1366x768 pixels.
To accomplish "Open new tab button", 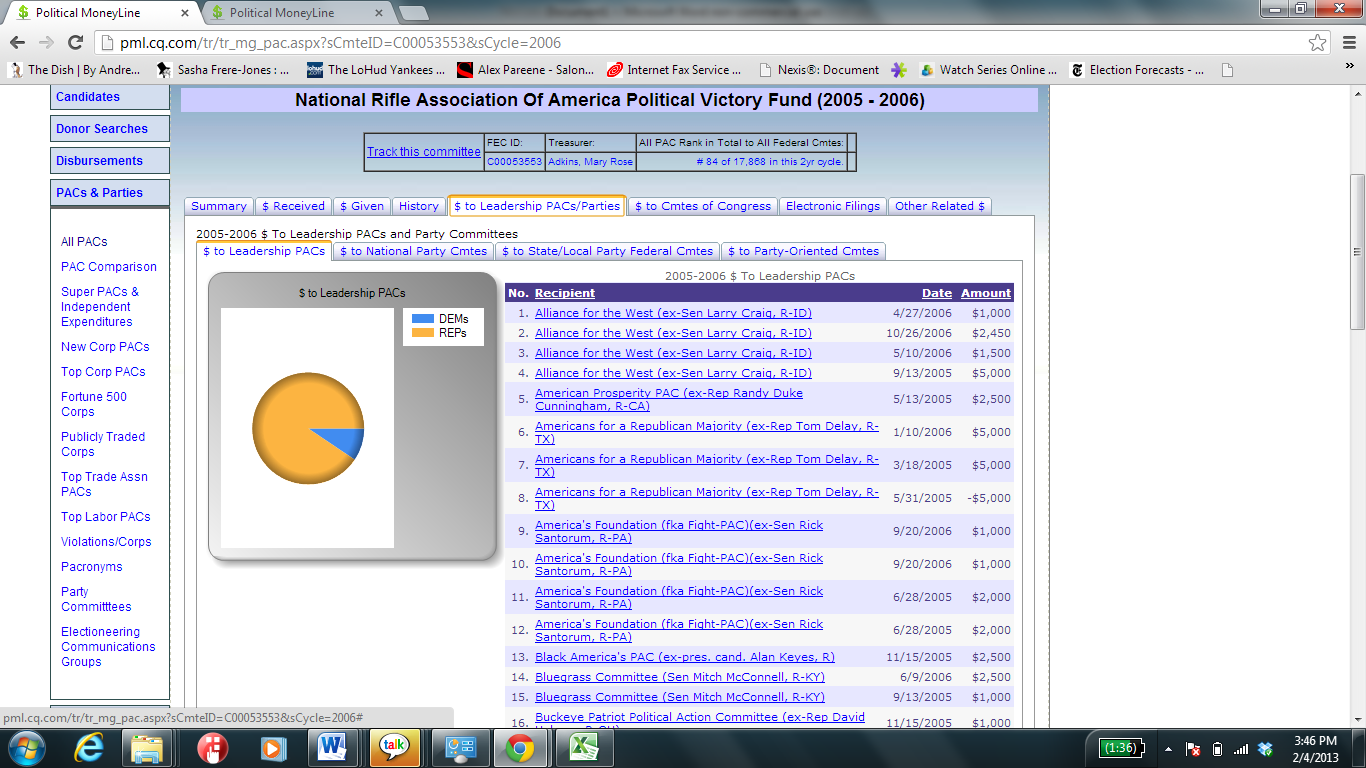I will click(x=413, y=13).
